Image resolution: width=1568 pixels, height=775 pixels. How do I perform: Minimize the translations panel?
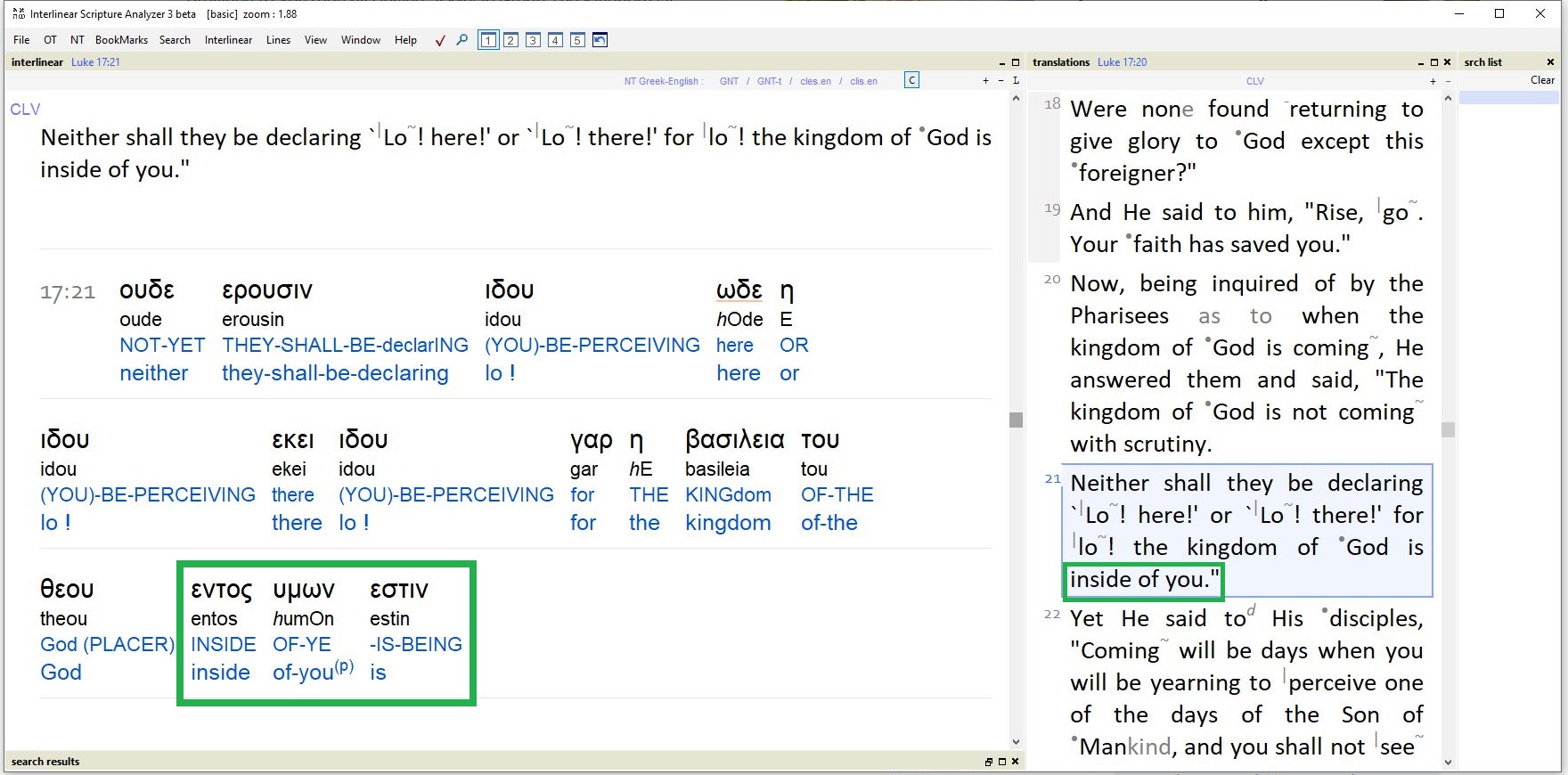1421,62
